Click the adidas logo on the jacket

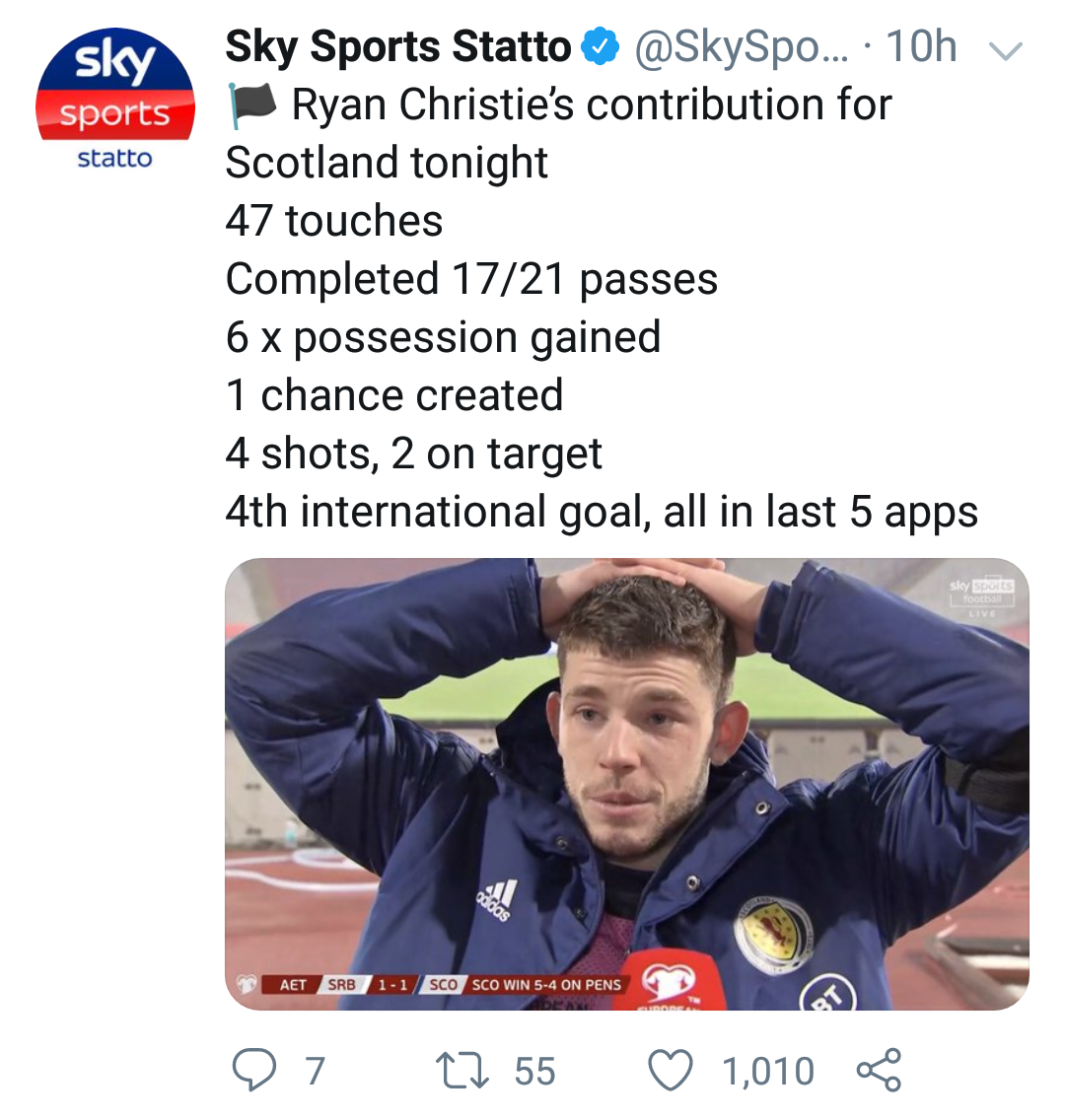coord(496,899)
